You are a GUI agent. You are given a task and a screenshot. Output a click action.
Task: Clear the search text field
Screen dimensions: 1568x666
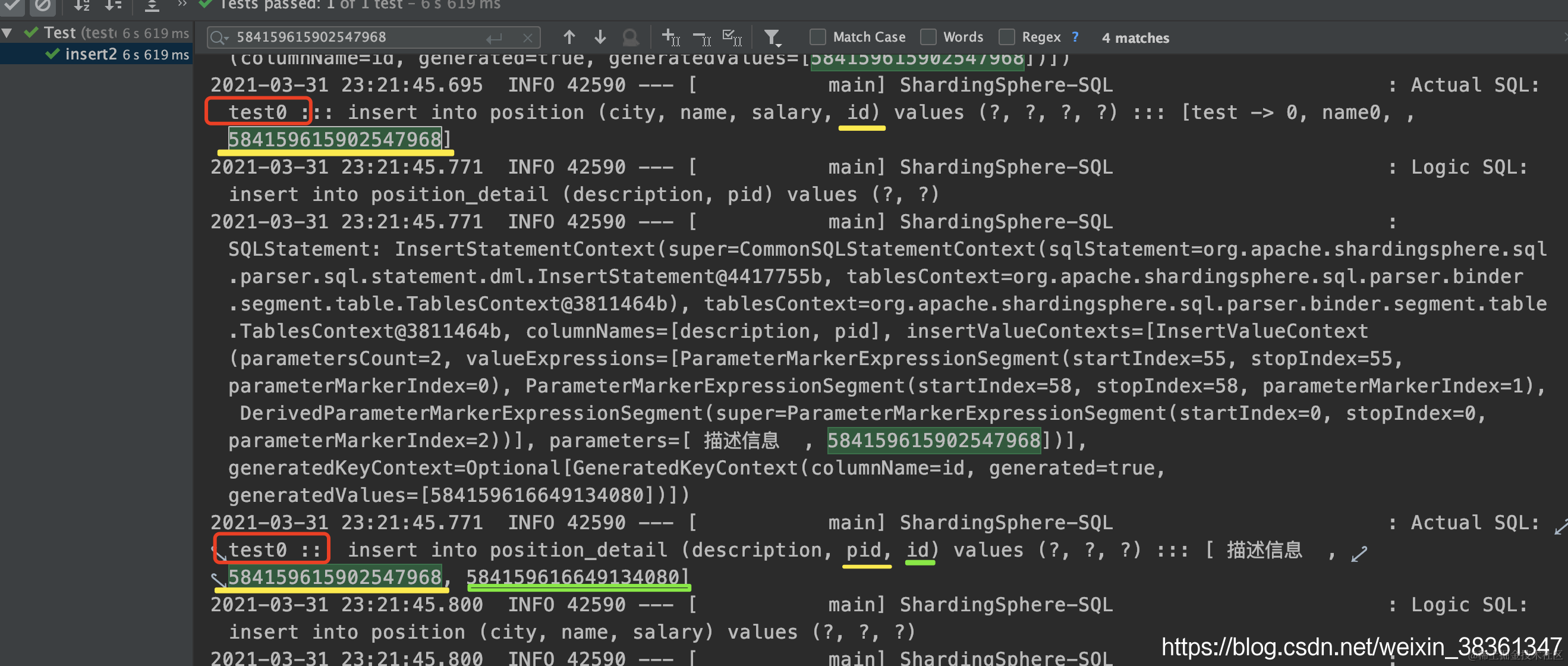527,37
